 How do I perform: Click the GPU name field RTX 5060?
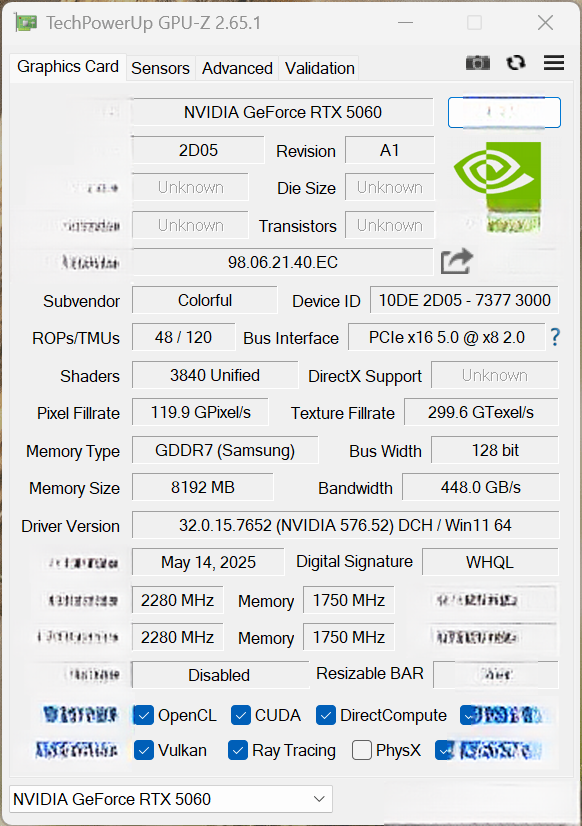pyautogui.click(x=283, y=112)
